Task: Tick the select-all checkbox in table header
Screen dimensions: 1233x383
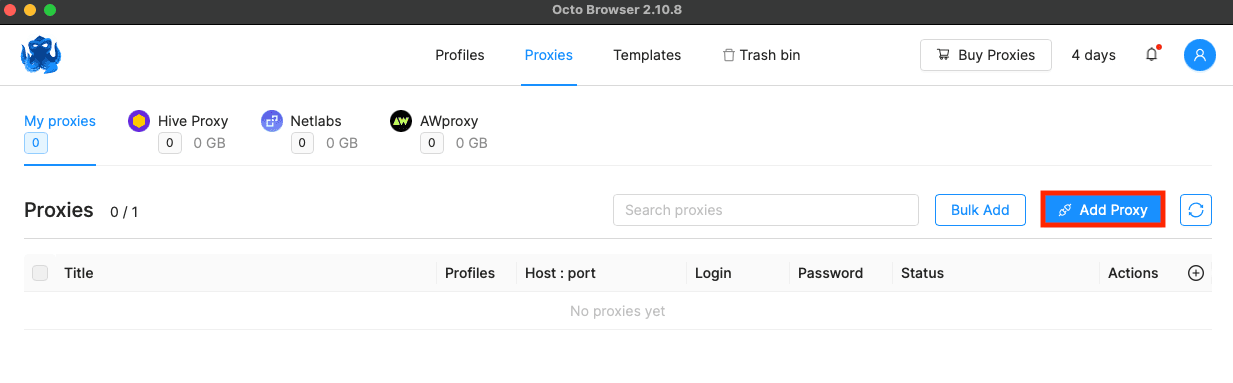Action: coord(40,273)
